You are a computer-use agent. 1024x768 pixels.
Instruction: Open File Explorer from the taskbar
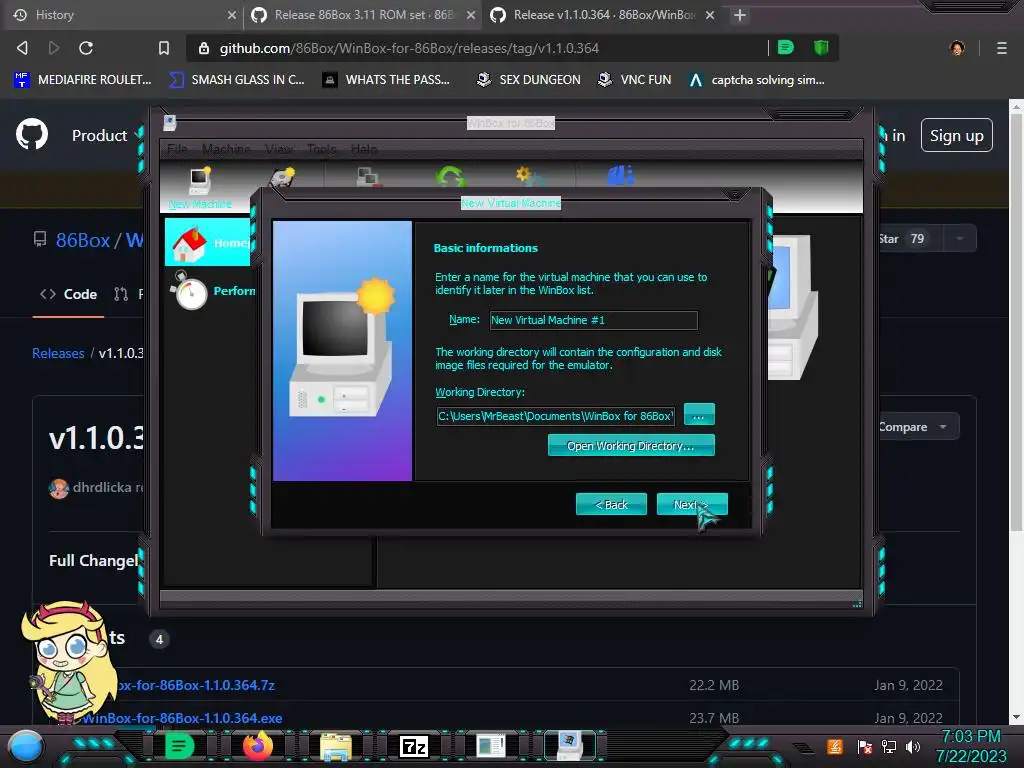(x=336, y=746)
